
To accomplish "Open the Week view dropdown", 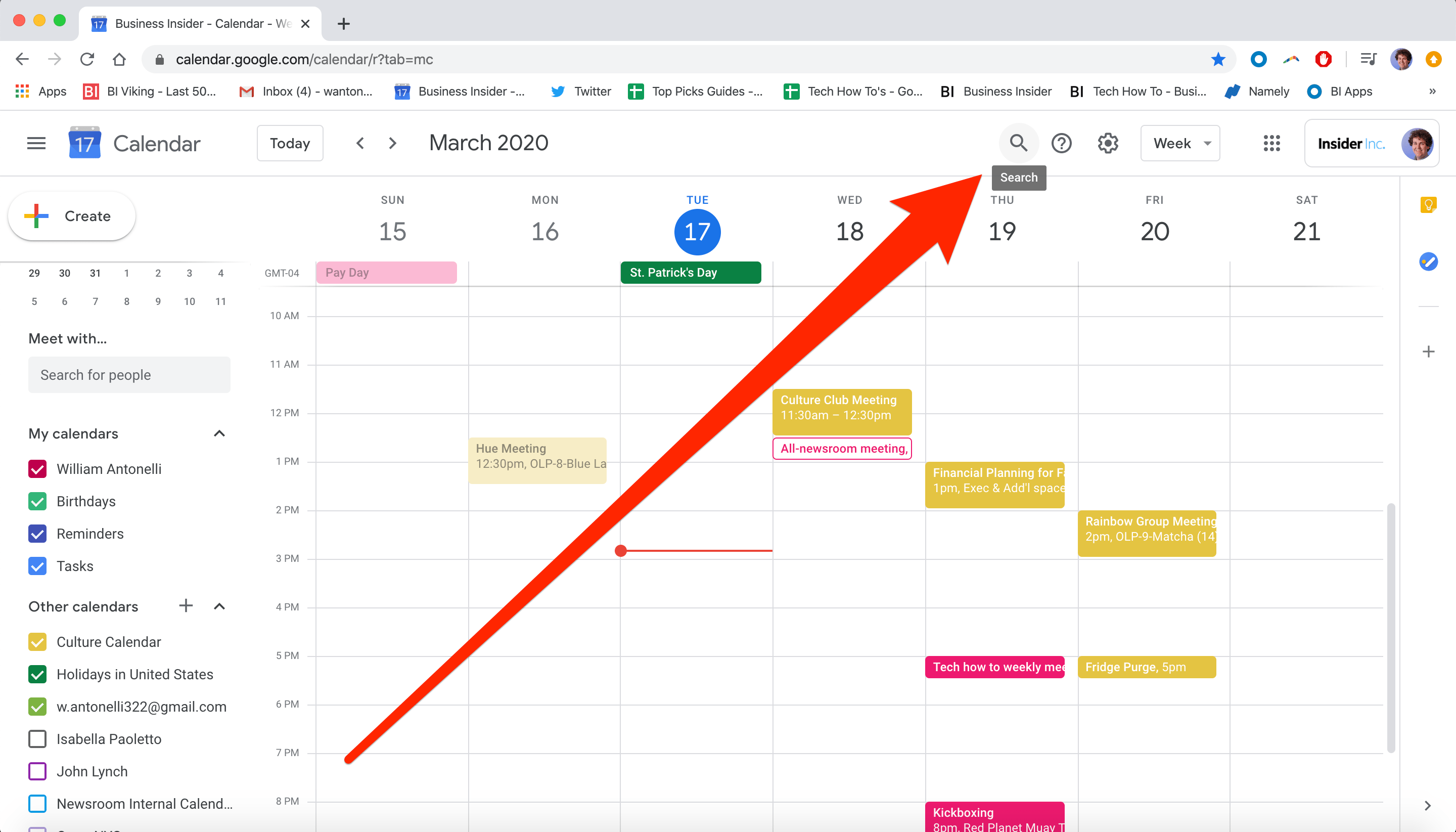I will click(x=1180, y=143).
